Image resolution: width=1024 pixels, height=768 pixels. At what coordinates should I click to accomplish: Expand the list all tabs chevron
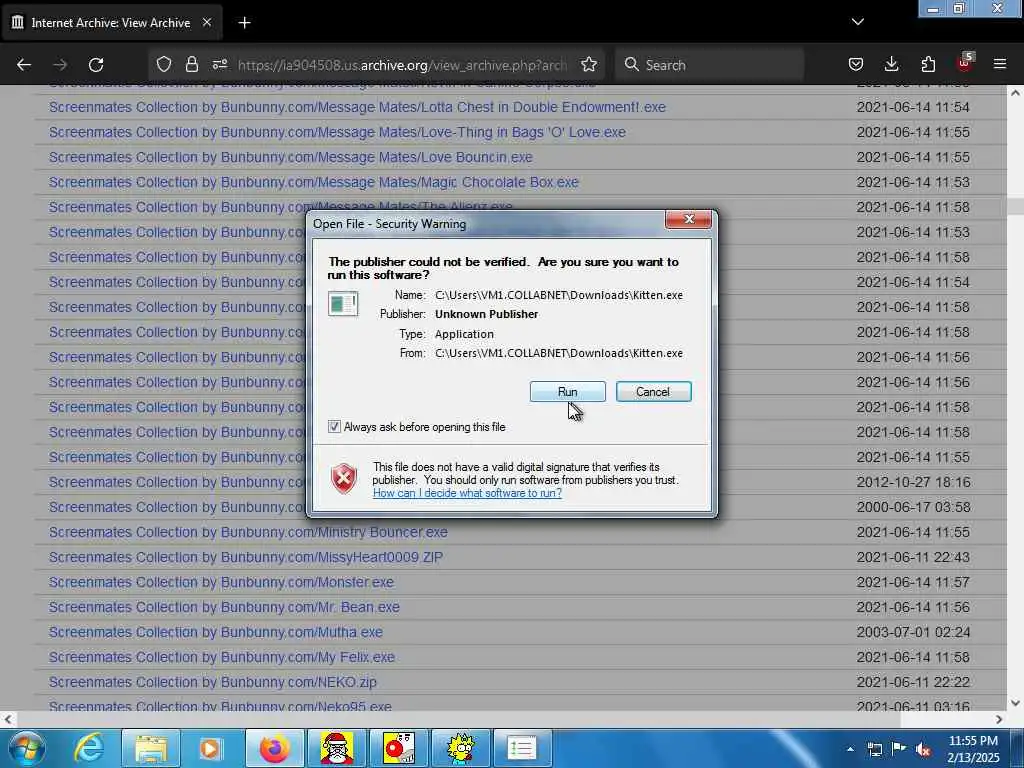pyautogui.click(x=857, y=22)
